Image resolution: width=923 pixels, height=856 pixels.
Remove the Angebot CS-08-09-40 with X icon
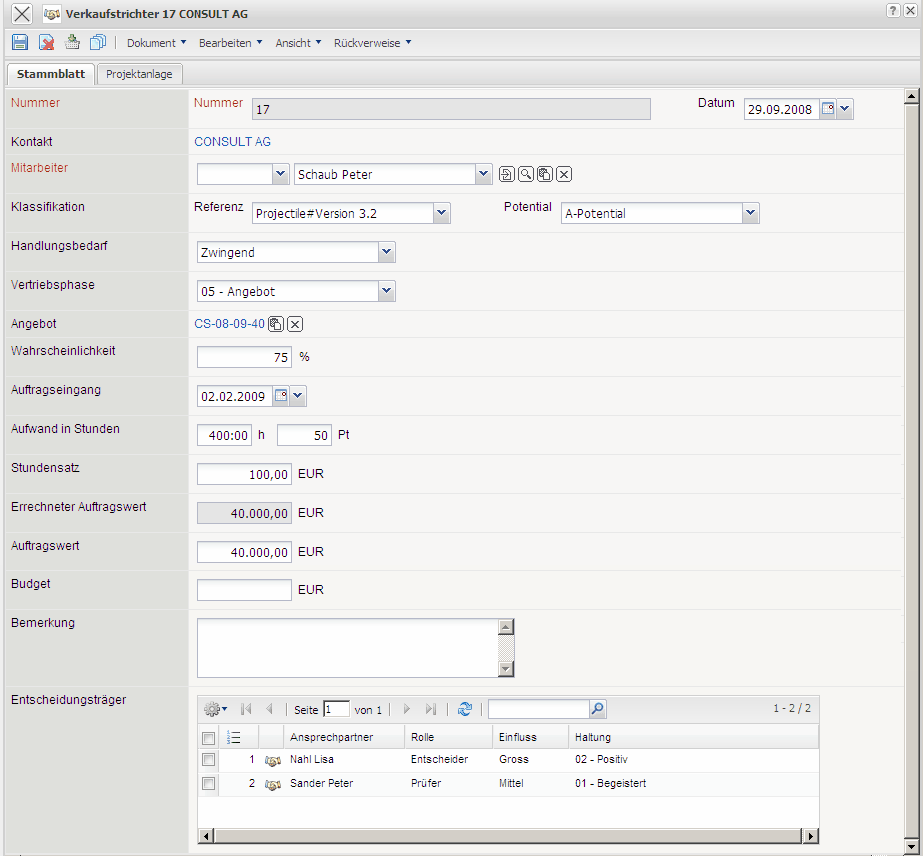tap(295, 324)
